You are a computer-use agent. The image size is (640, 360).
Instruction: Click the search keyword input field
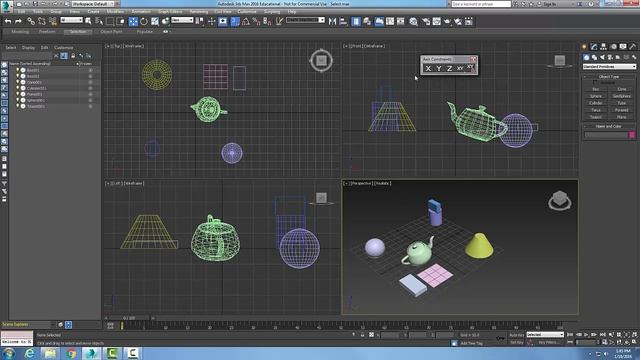pyautogui.click(x=481, y=4)
